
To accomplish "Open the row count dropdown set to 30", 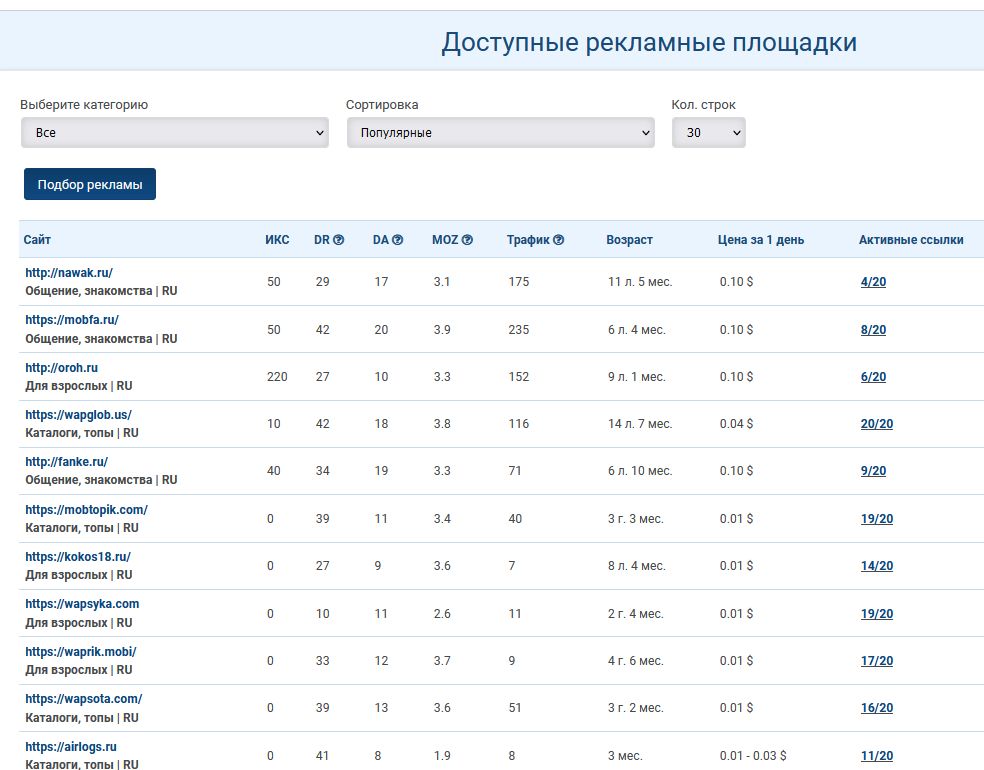I will pos(708,133).
